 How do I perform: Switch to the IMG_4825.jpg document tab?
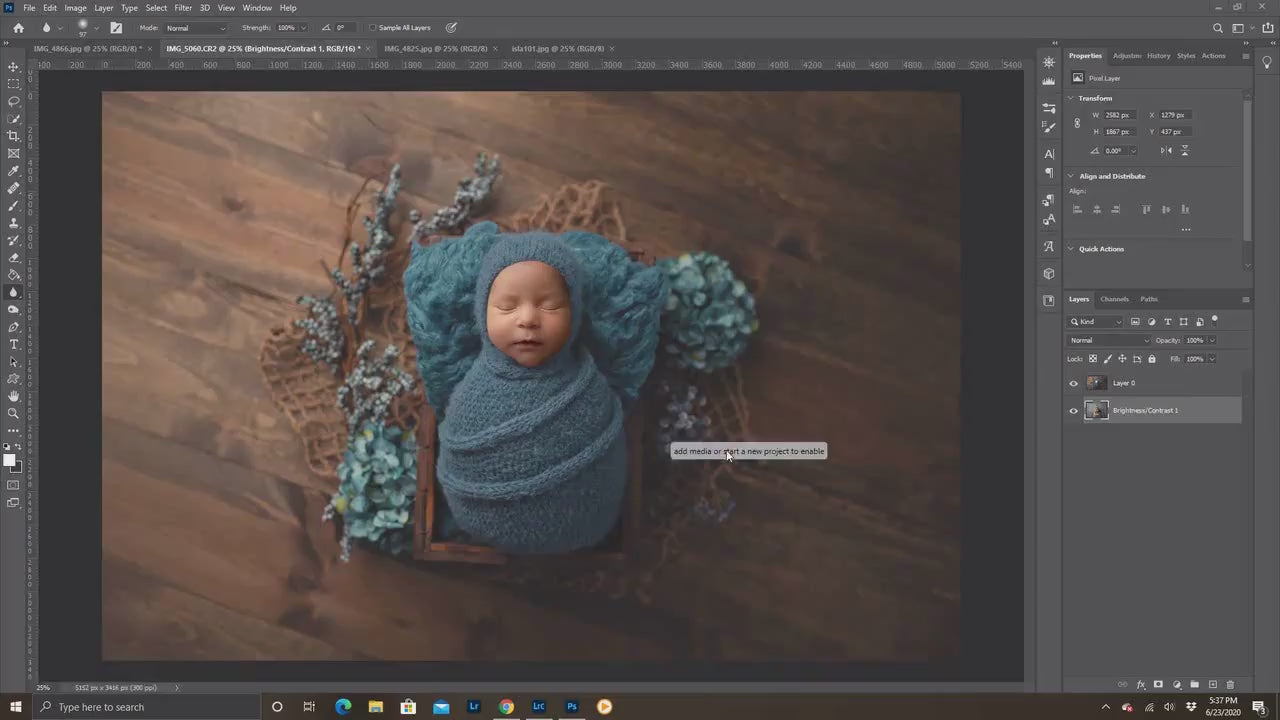435,48
